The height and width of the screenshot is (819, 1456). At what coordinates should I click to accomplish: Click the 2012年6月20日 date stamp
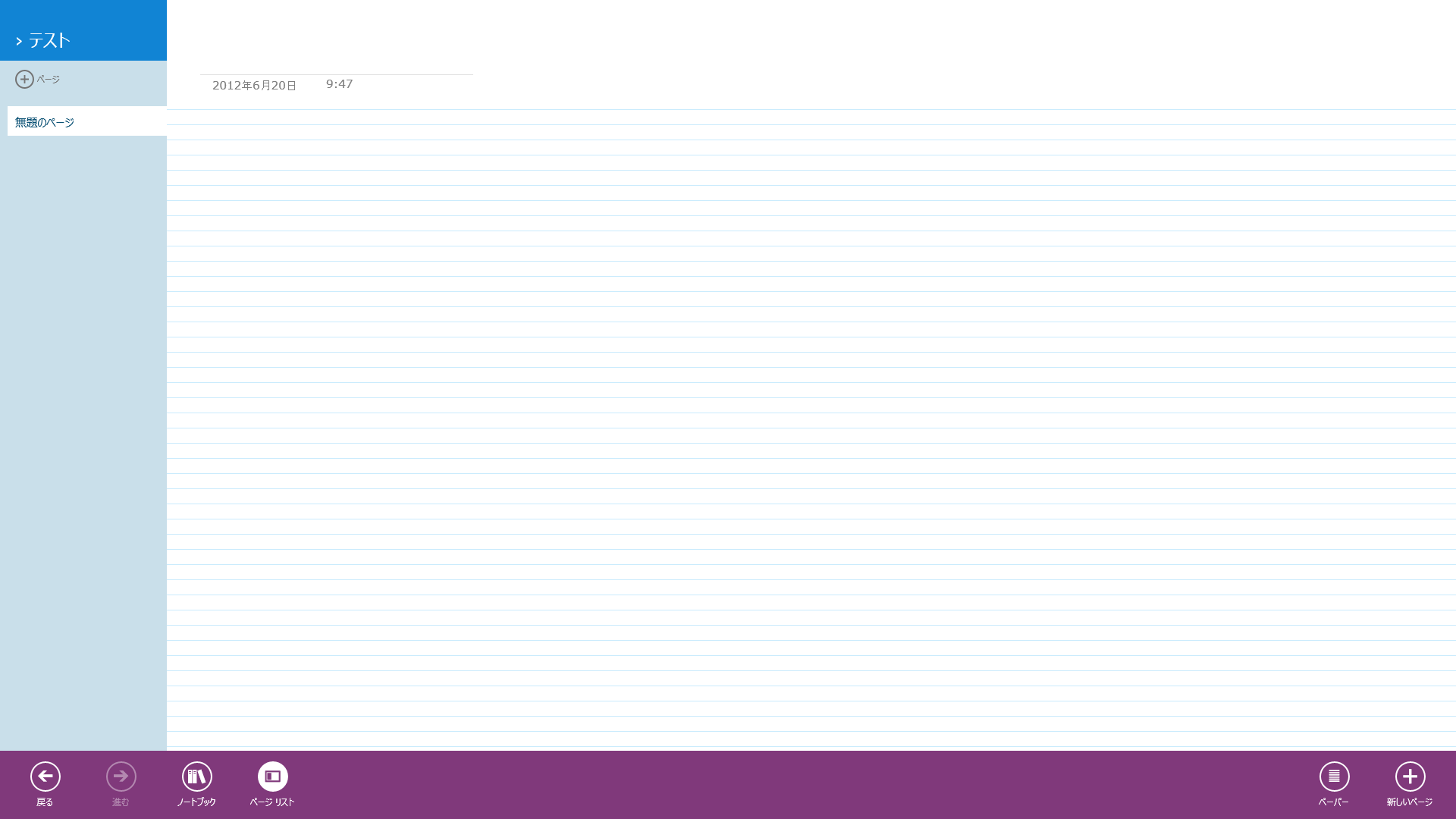(x=254, y=86)
